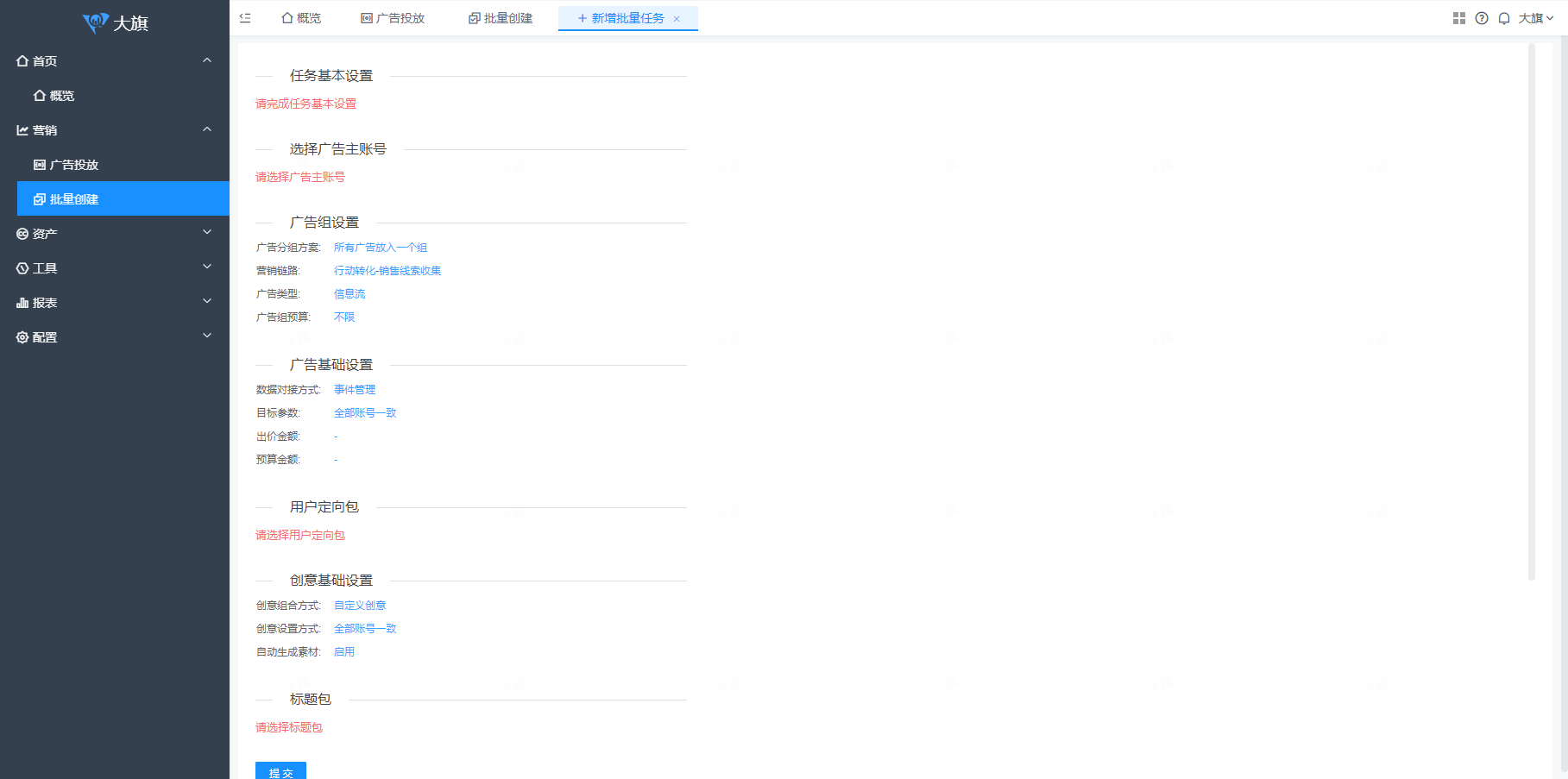Click the 请选择广告主账号 link
Screen dimensions: 1568x779
point(299,177)
